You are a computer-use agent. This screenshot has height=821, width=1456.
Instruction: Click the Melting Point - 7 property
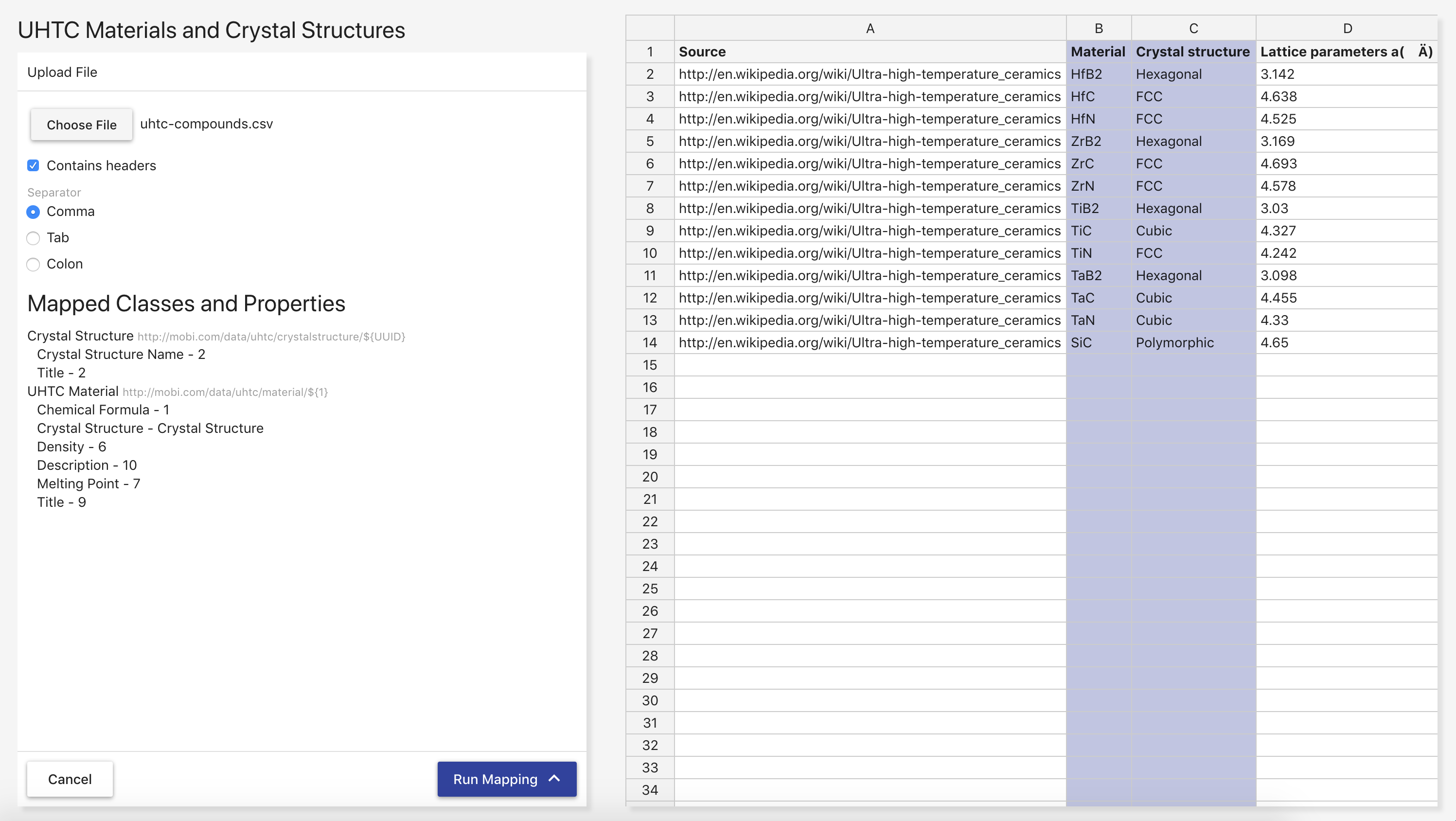click(x=88, y=483)
